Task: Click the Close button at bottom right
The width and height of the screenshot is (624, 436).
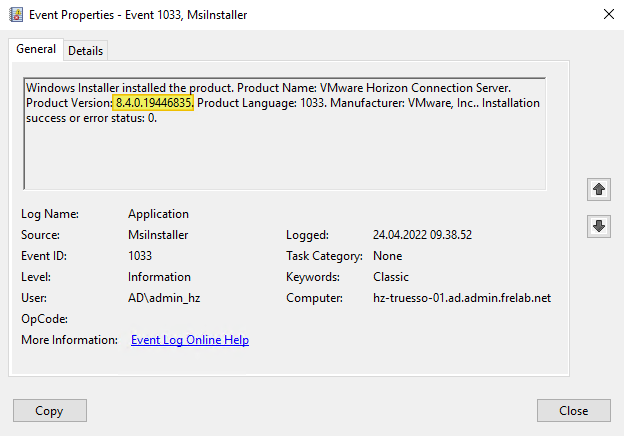Action: [573, 410]
